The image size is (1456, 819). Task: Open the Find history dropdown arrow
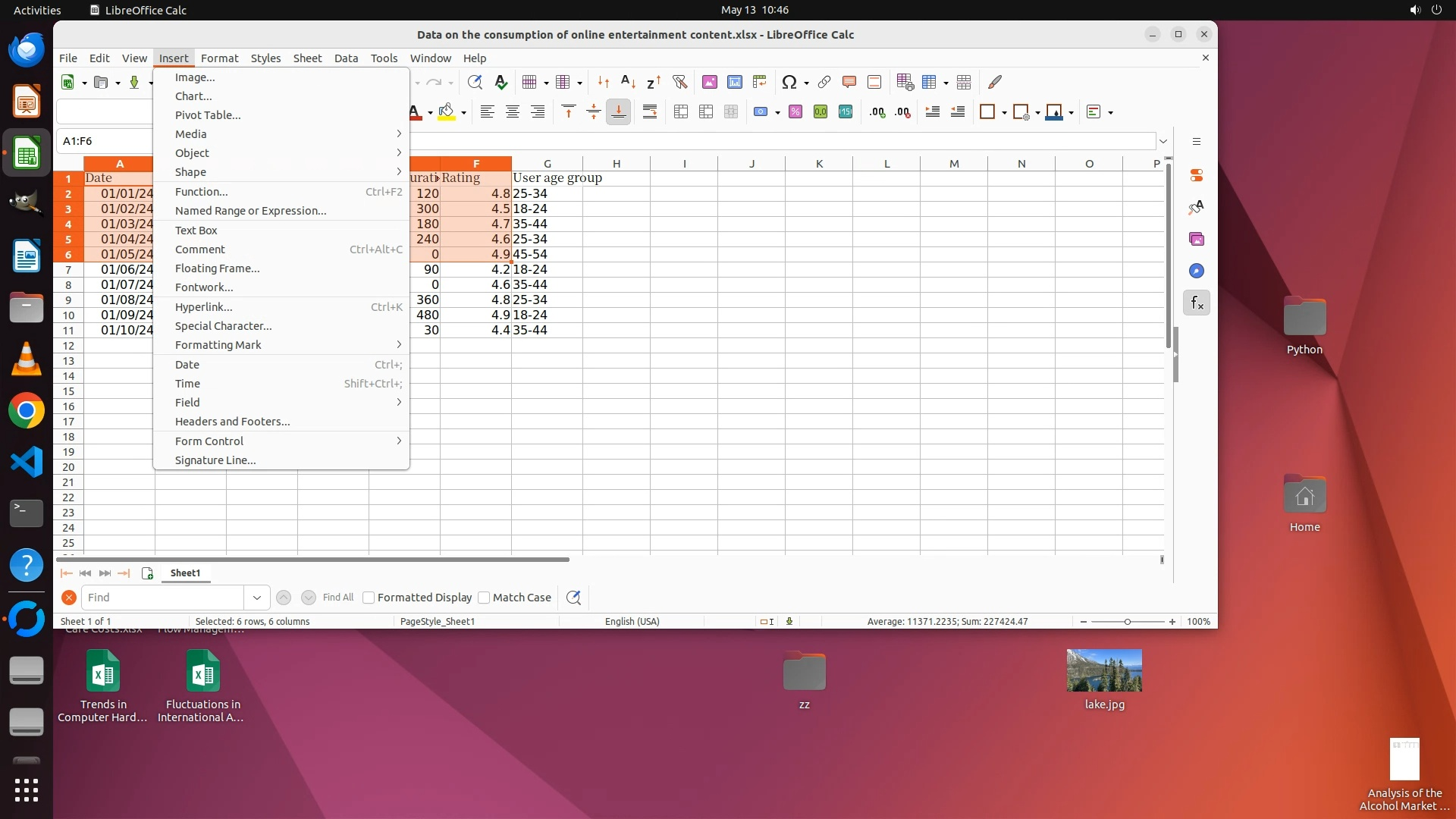pos(256,598)
